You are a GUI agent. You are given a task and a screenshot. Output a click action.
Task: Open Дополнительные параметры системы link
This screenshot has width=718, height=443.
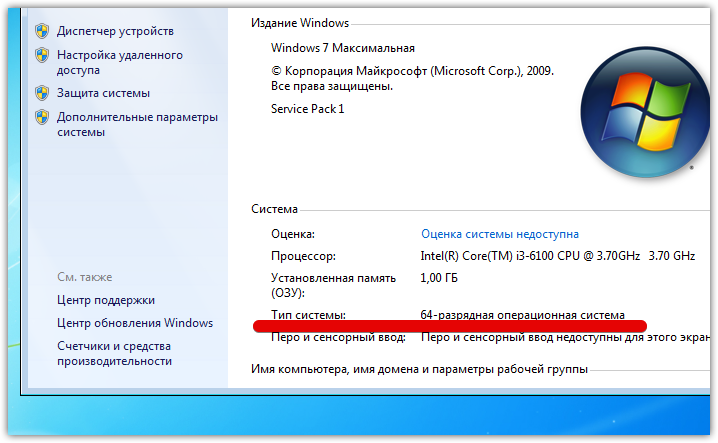pos(137,125)
